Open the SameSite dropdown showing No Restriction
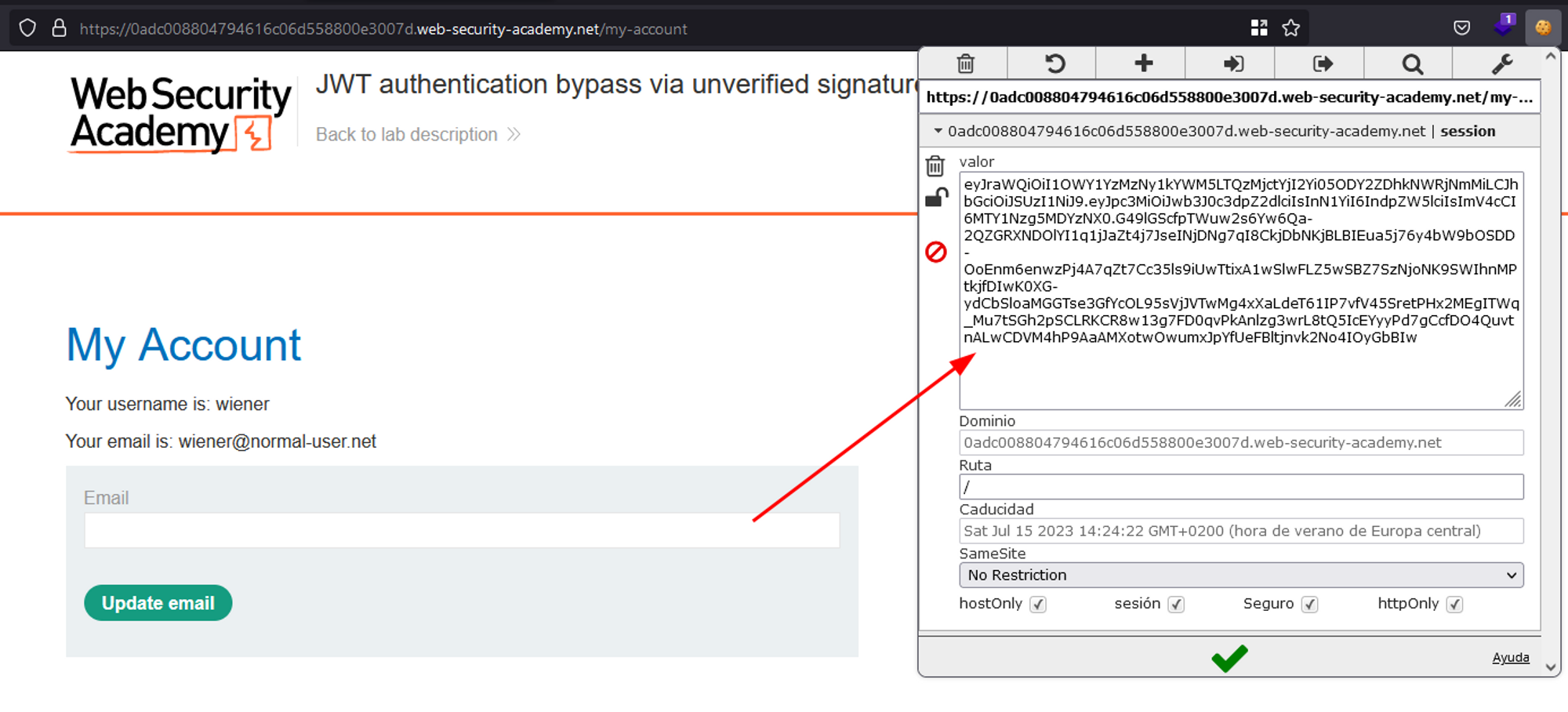The width and height of the screenshot is (1568, 712). tap(1241, 575)
